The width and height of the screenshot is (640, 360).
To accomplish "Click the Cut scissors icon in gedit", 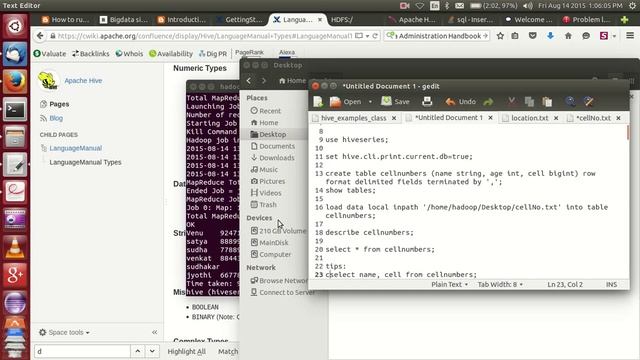I will point(511,102).
